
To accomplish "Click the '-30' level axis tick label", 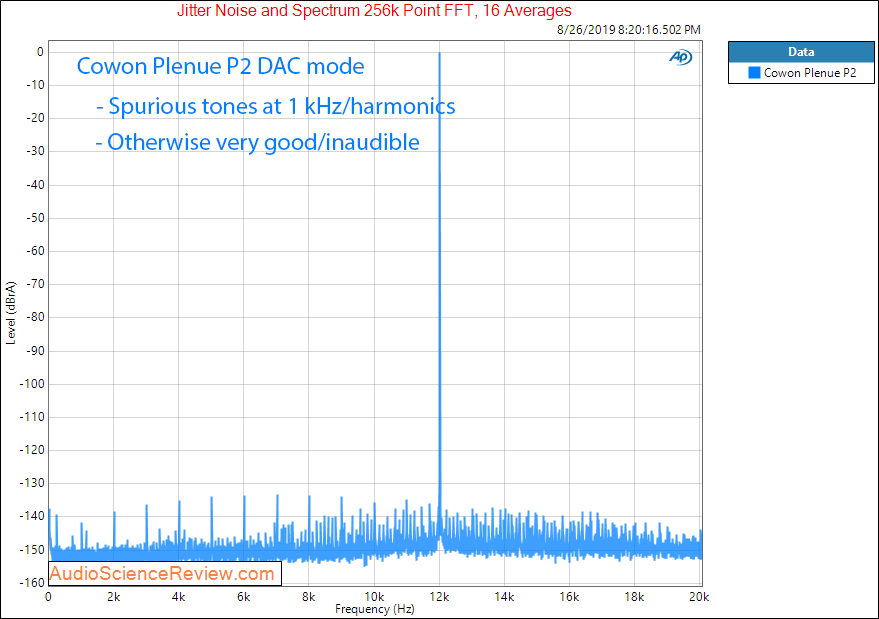I will tap(35, 151).
